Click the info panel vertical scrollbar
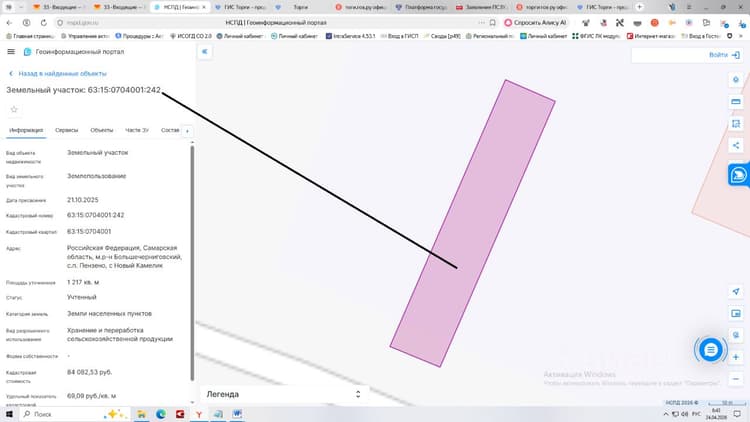This screenshot has width=750, height=422. click(x=192, y=263)
